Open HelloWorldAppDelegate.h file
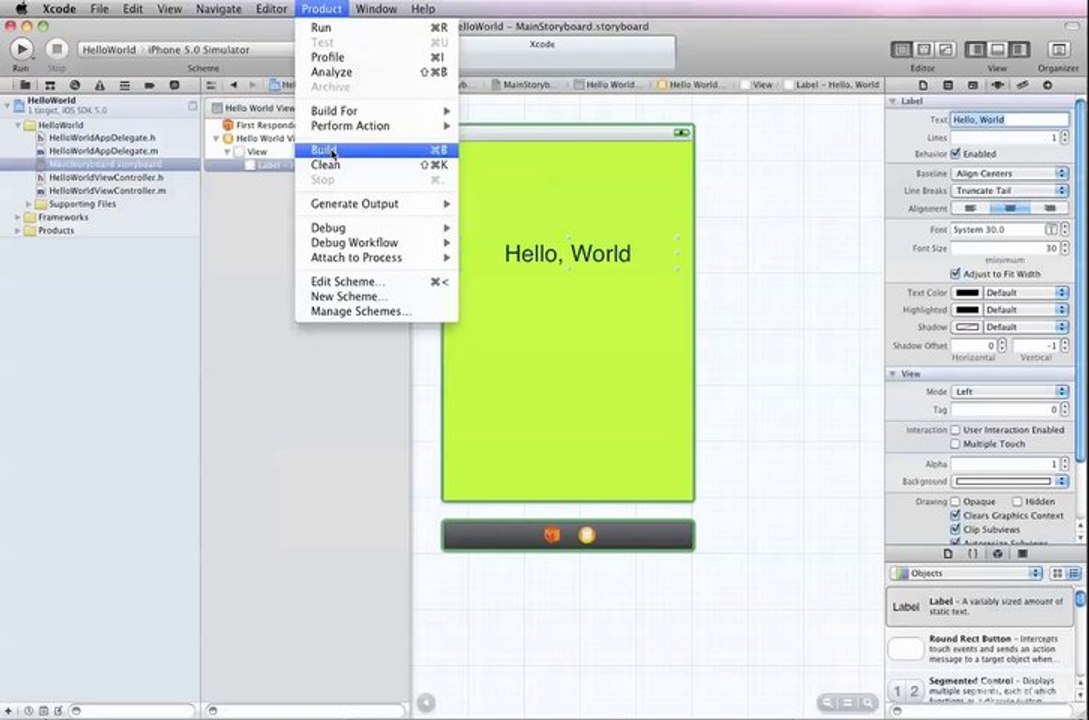 pyautogui.click(x=102, y=137)
